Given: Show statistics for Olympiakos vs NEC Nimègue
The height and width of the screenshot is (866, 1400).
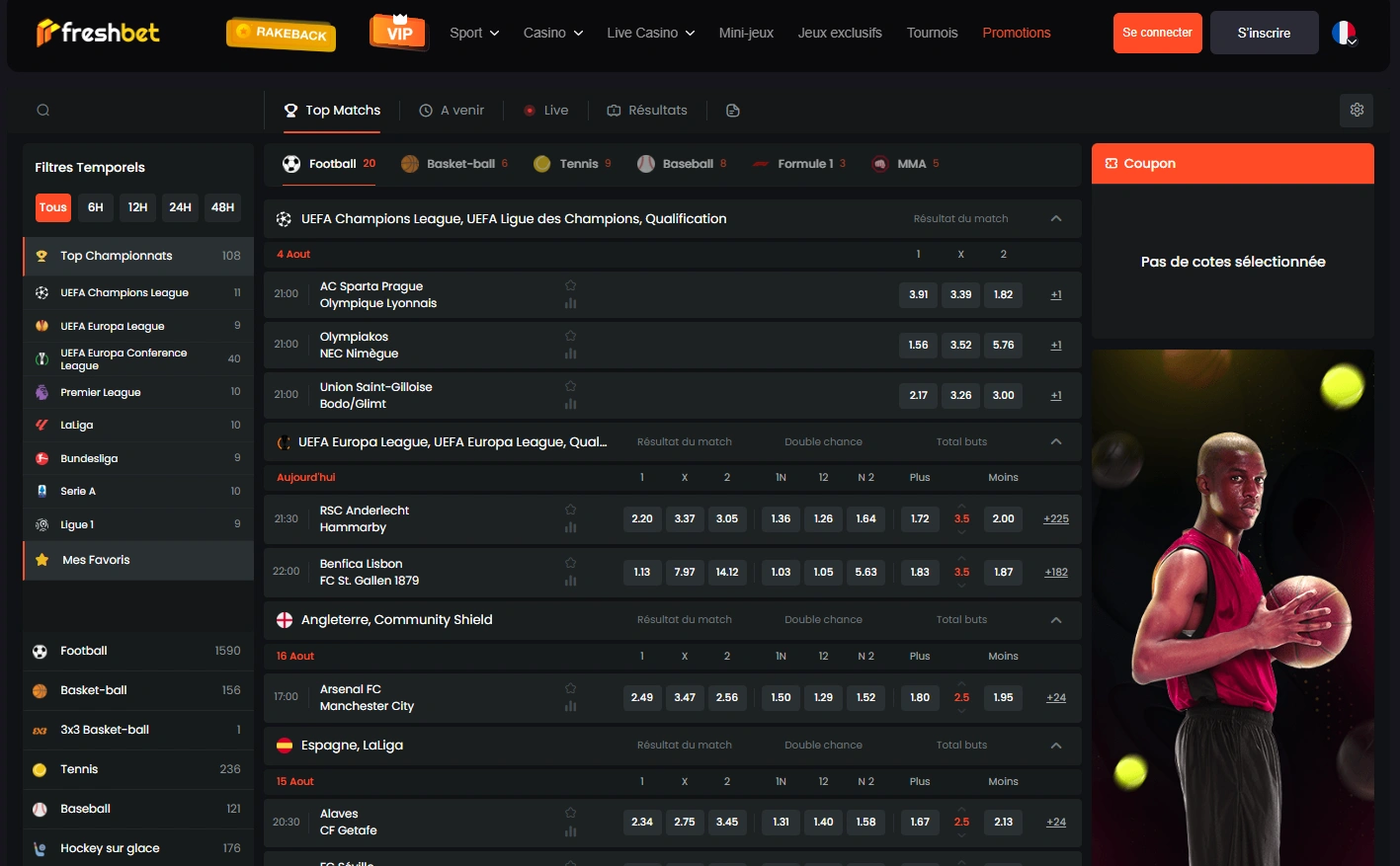Looking at the screenshot, I should [571, 354].
